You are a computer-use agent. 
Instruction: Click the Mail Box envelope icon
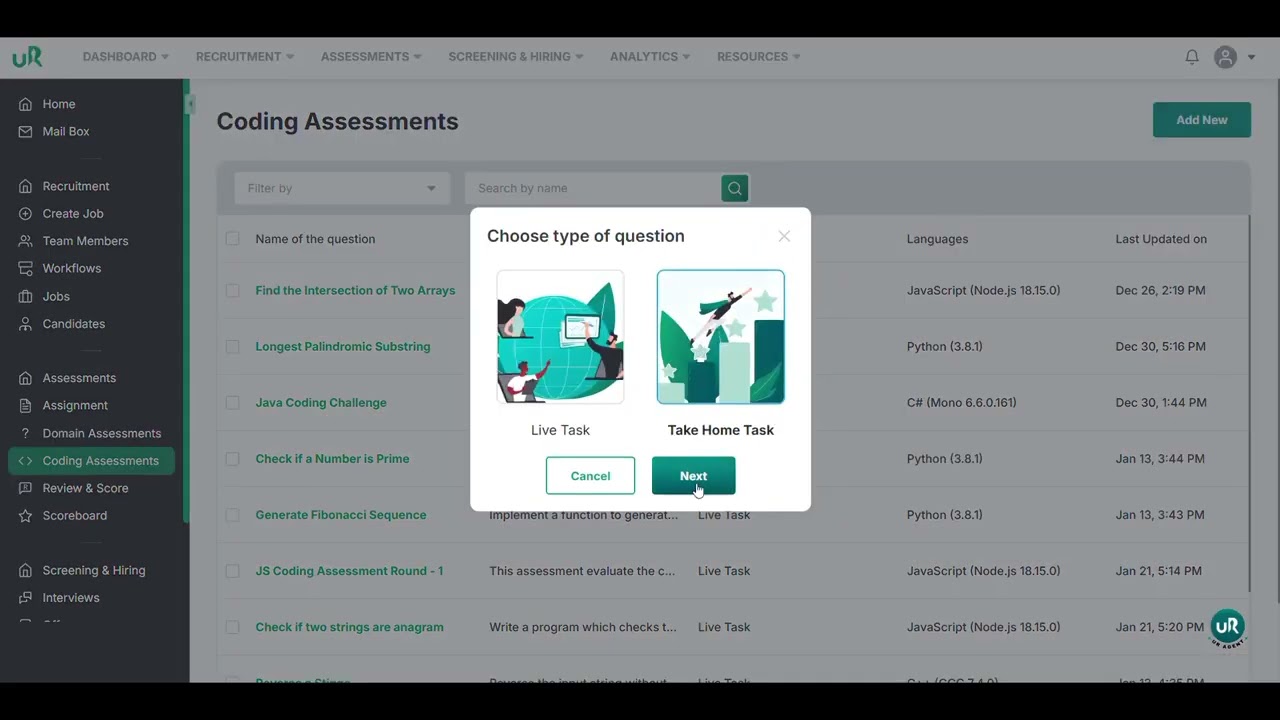coord(25,131)
